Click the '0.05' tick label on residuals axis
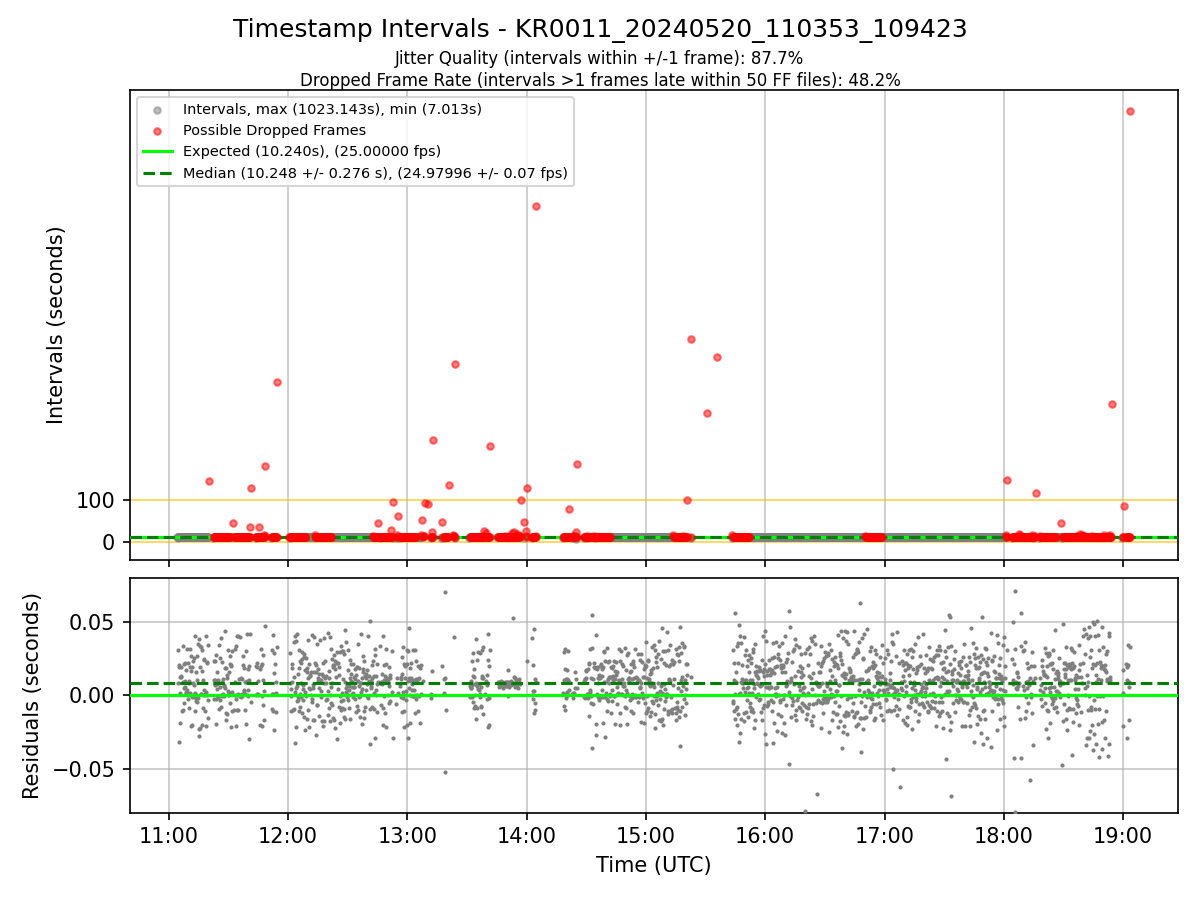This screenshot has width=1200, height=900. [93, 622]
